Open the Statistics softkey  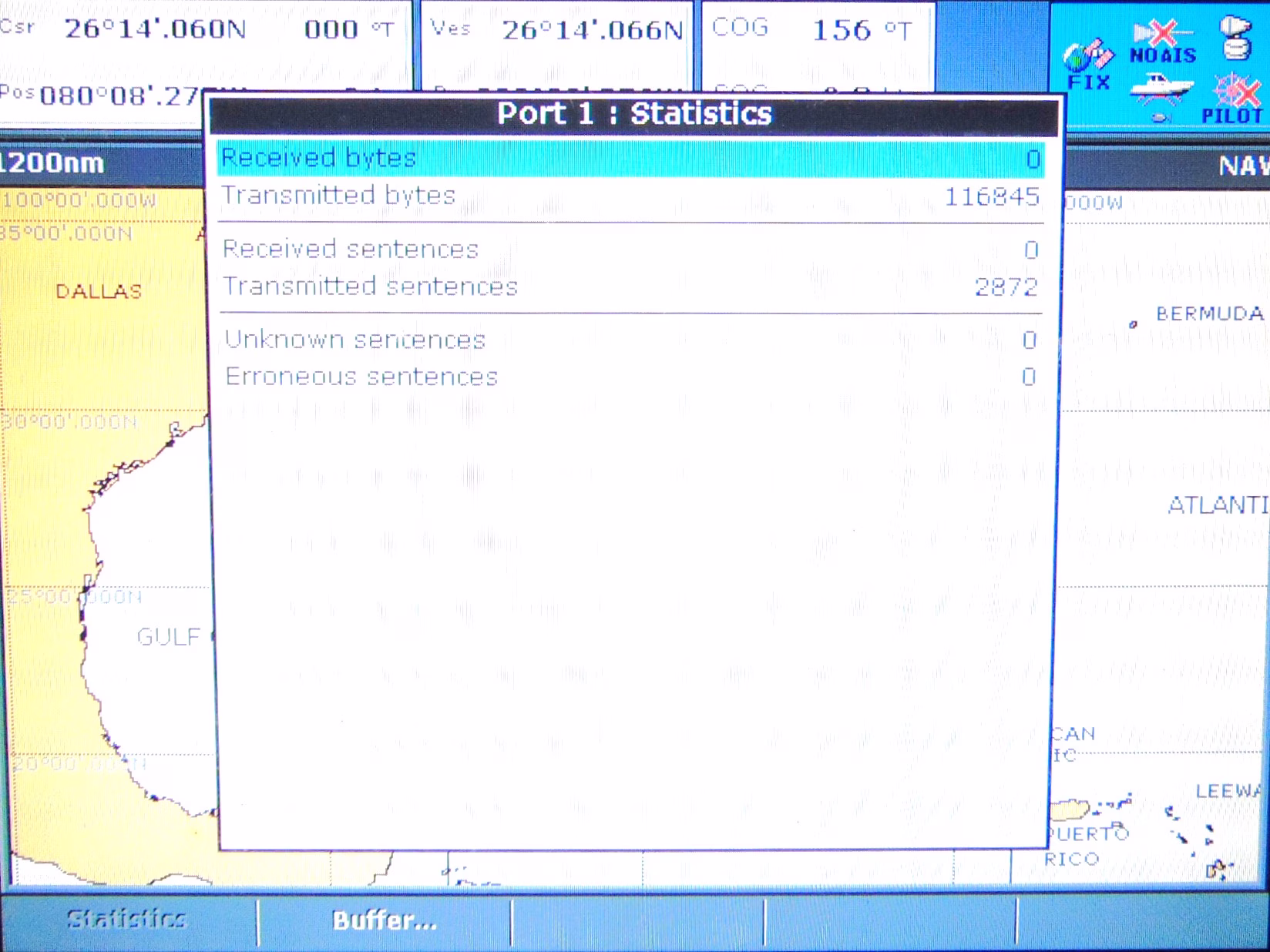(127, 919)
